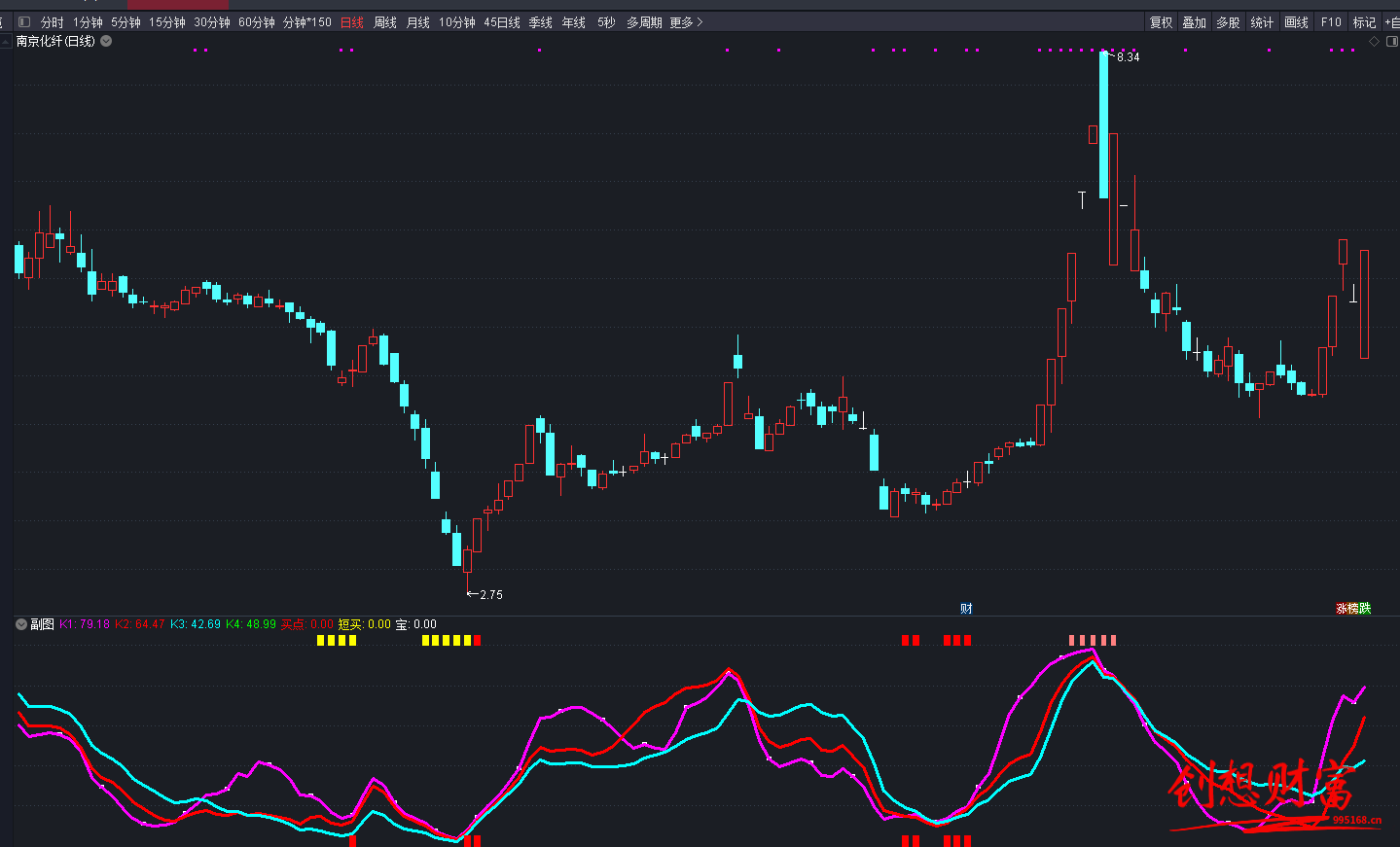Click the 复权 button

click(x=1161, y=22)
